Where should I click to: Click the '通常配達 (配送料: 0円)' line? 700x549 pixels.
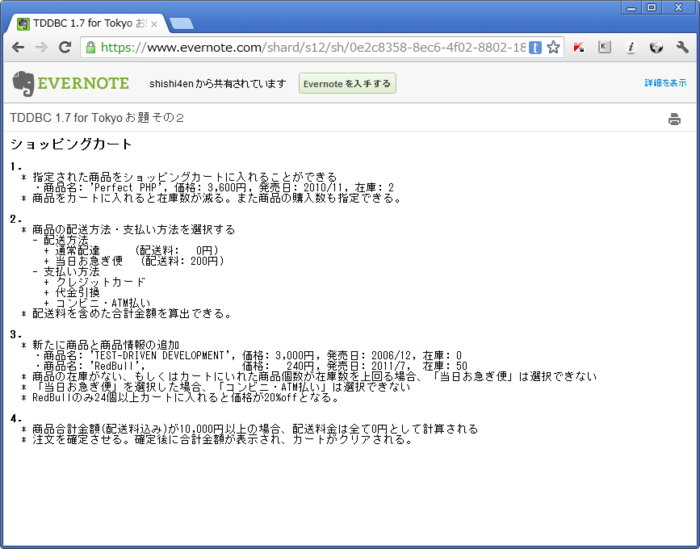[131, 250]
